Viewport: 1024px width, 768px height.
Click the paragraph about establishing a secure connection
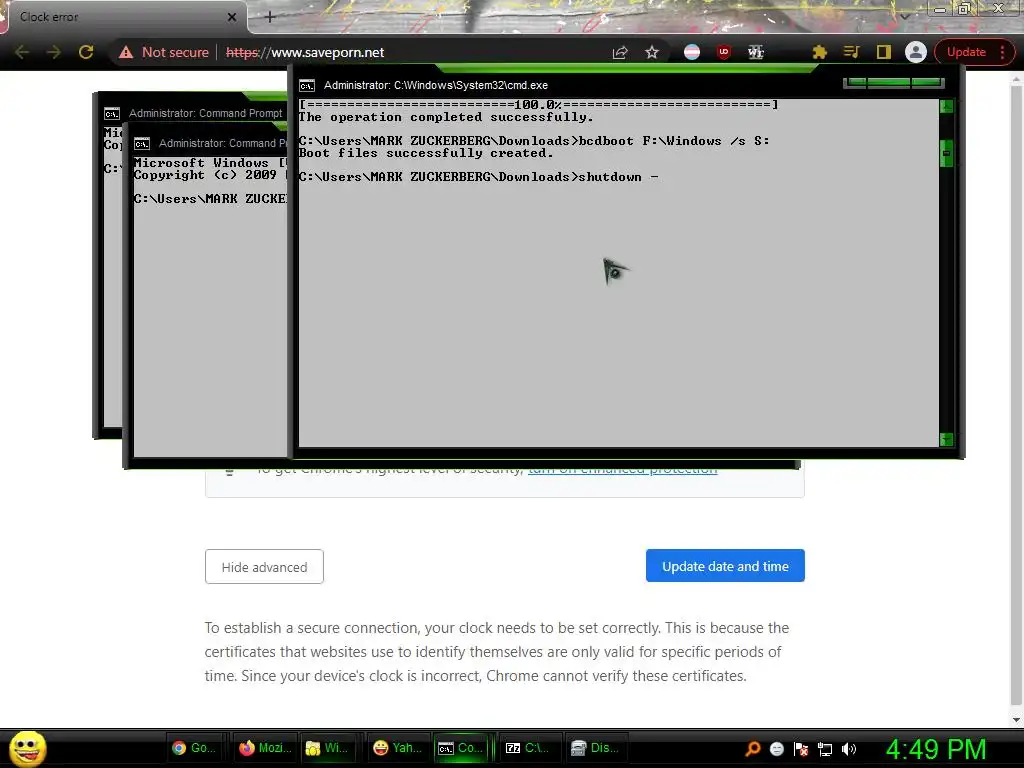coord(497,652)
